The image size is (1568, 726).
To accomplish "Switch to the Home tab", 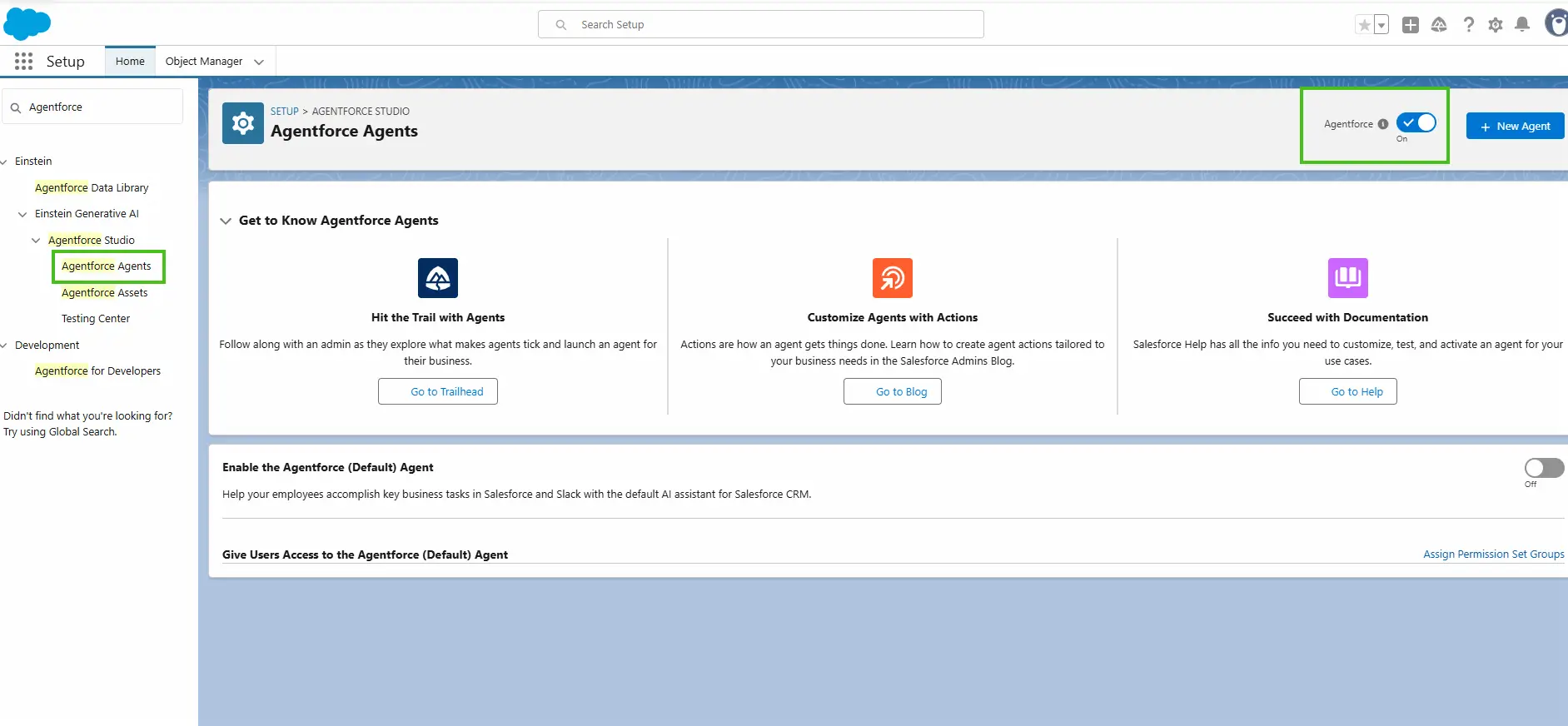I will point(130,62).
